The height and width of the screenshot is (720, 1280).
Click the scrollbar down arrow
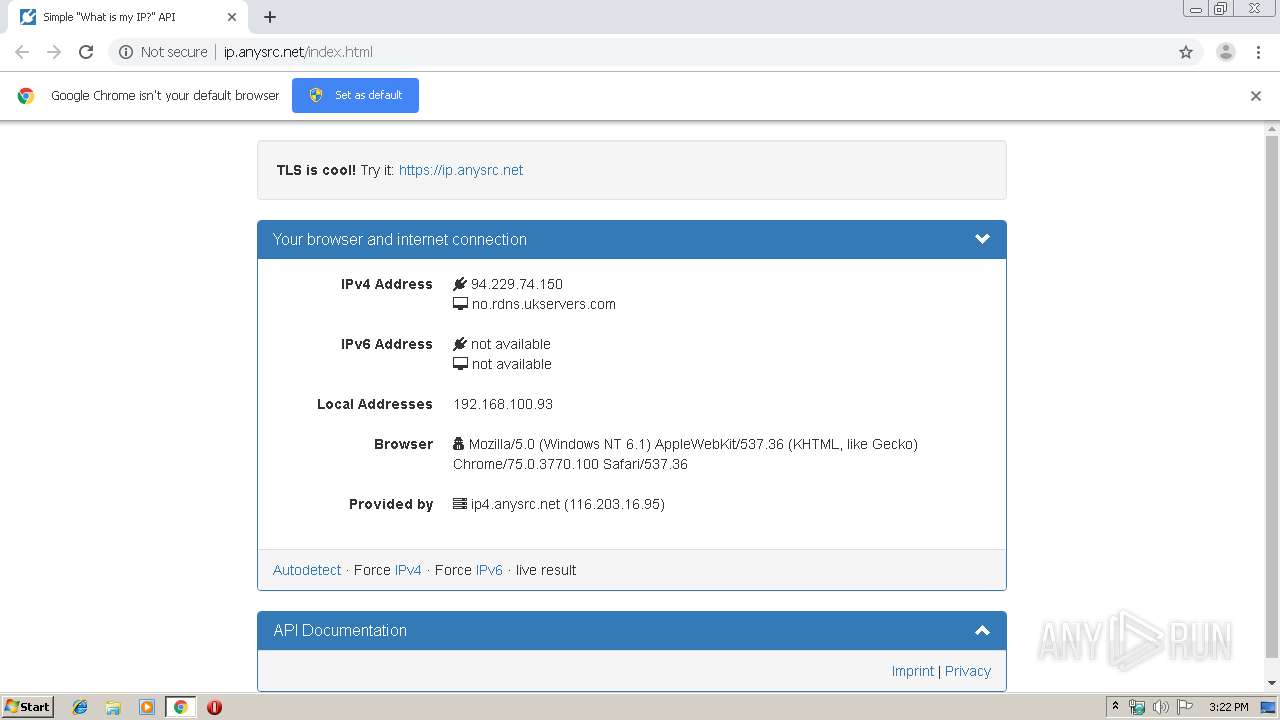pyautogui.click(x=1272, y=683)
